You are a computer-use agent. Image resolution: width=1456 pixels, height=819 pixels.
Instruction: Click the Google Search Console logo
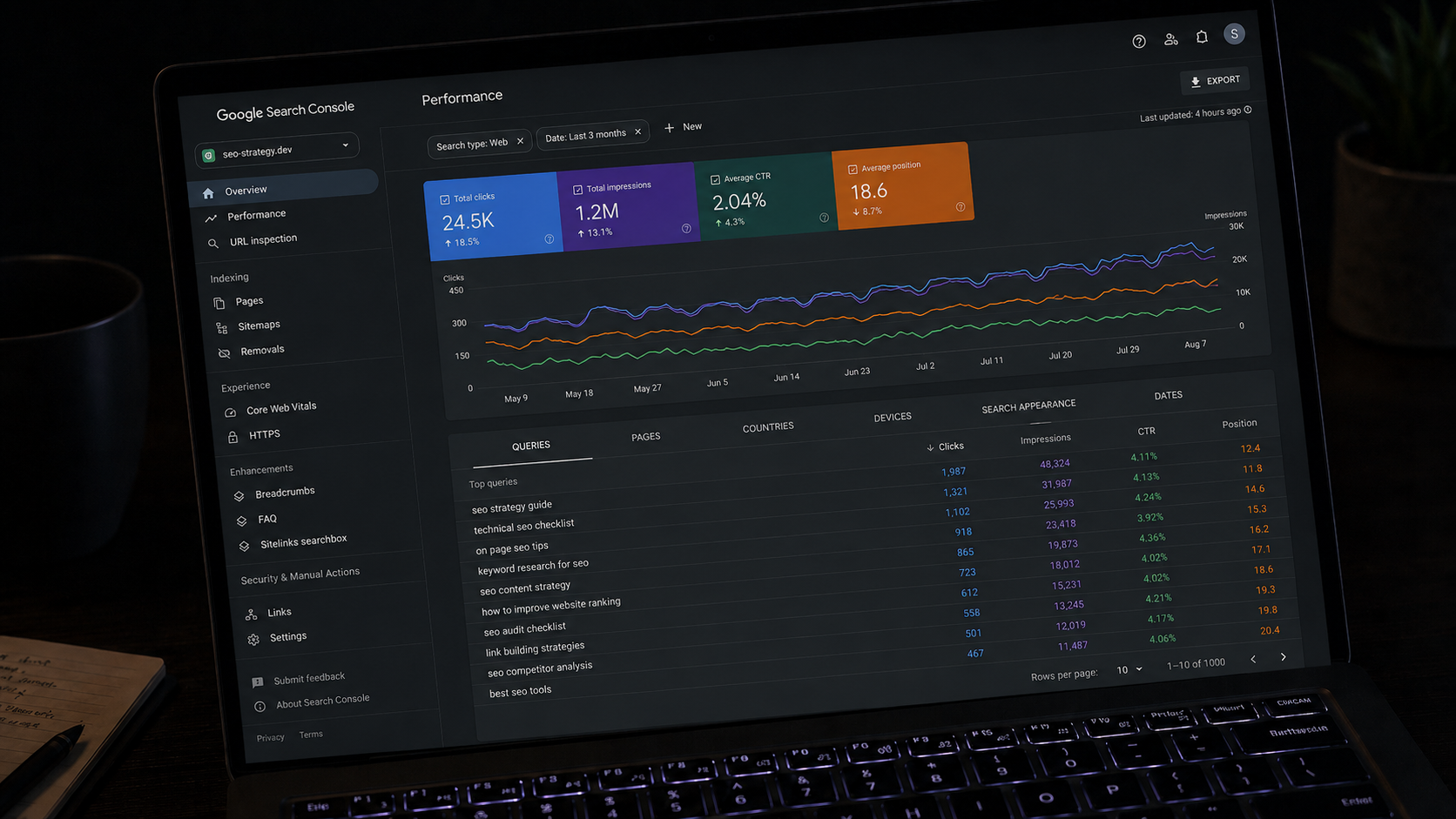pos(286,111)
